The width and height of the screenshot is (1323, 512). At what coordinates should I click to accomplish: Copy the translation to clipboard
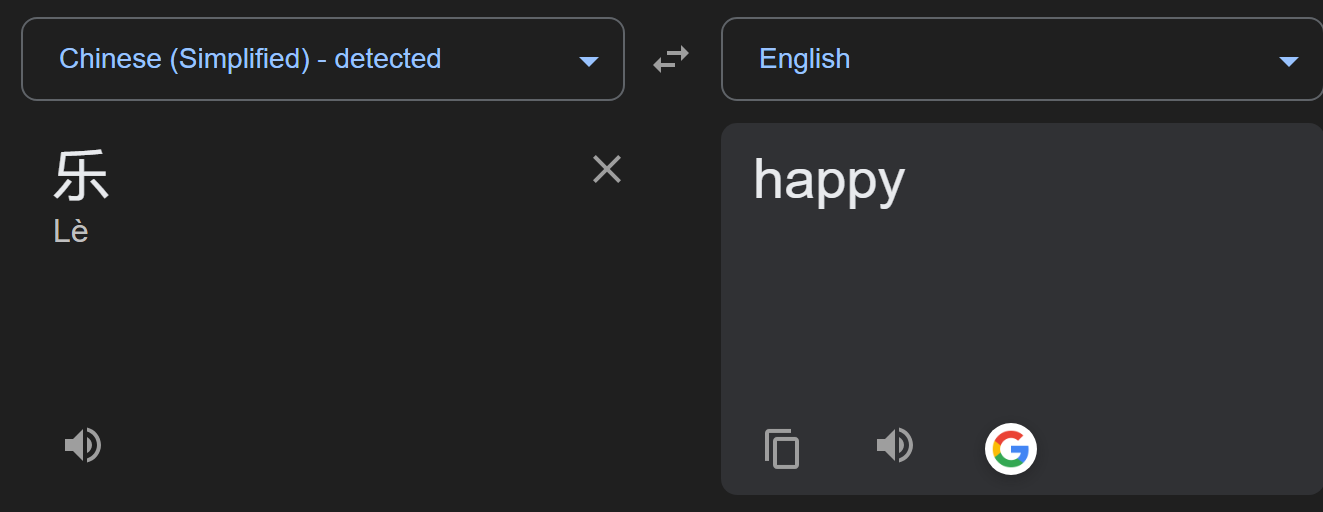(782, 448)
